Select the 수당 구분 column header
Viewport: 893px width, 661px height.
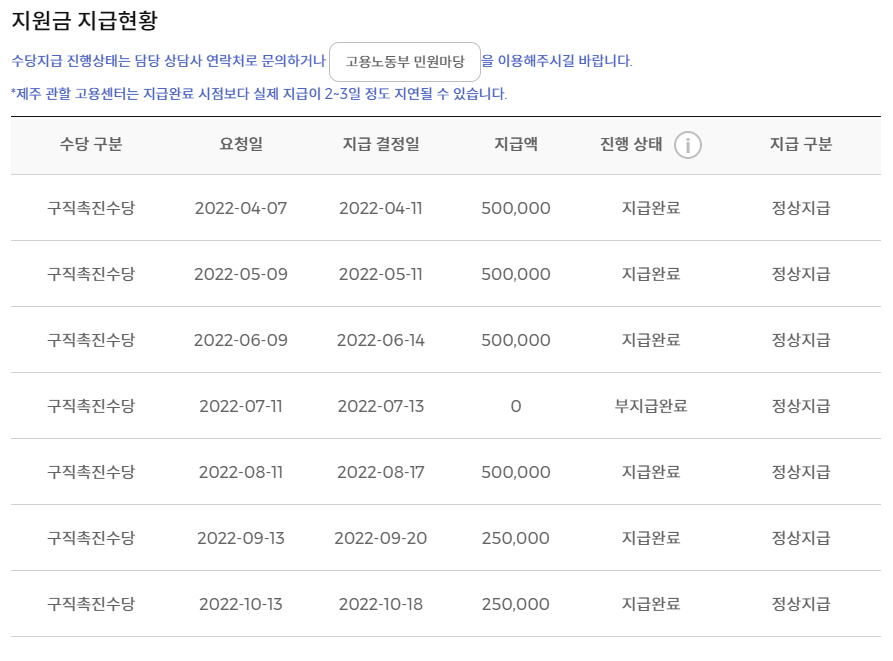tap(92, 144)
